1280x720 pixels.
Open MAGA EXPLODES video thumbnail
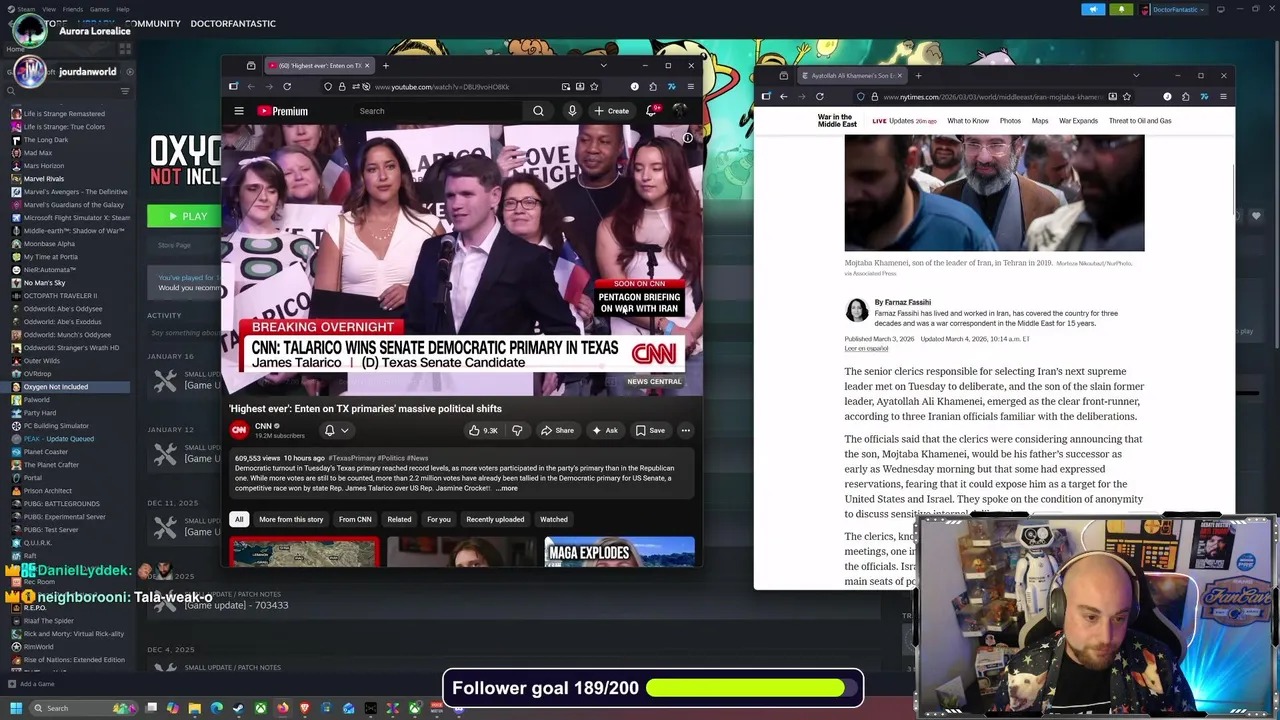point(619,552)
